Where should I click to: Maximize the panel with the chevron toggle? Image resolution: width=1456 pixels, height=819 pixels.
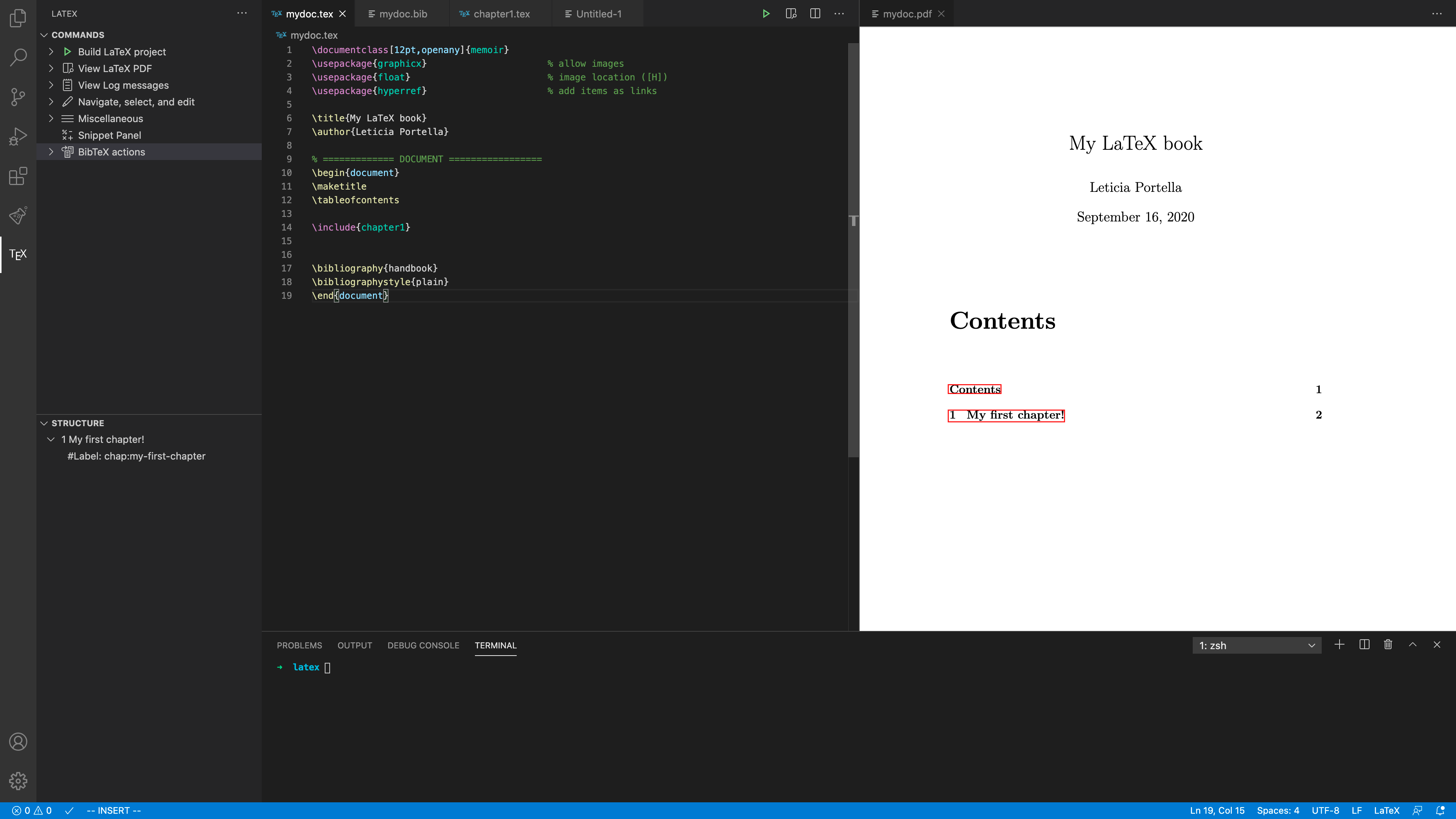coord(1412,645)
